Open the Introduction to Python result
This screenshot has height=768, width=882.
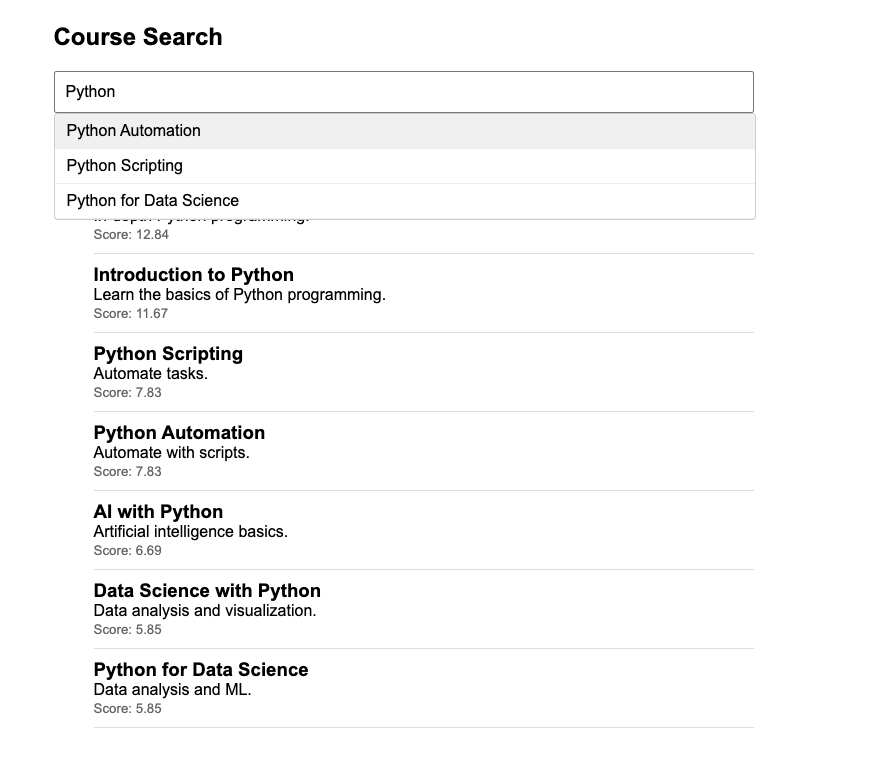point(194,275)
